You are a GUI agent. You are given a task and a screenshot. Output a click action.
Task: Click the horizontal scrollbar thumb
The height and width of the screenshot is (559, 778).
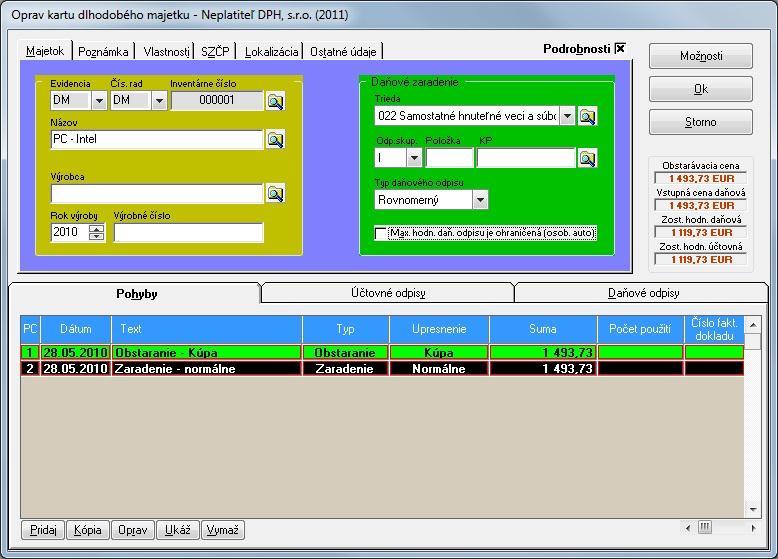(x=705, y=527)
